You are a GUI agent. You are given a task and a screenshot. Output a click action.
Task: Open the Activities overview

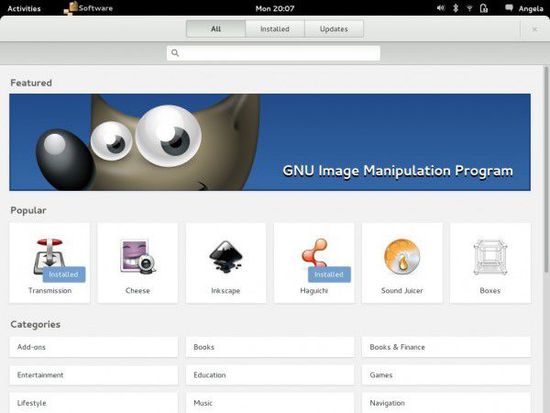point(24,8)
